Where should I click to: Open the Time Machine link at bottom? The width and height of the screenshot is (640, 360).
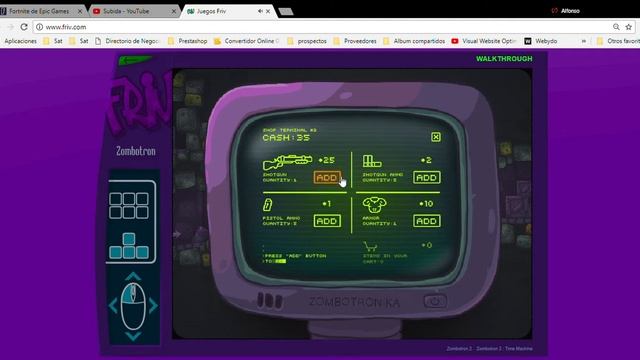pos(518,349)
